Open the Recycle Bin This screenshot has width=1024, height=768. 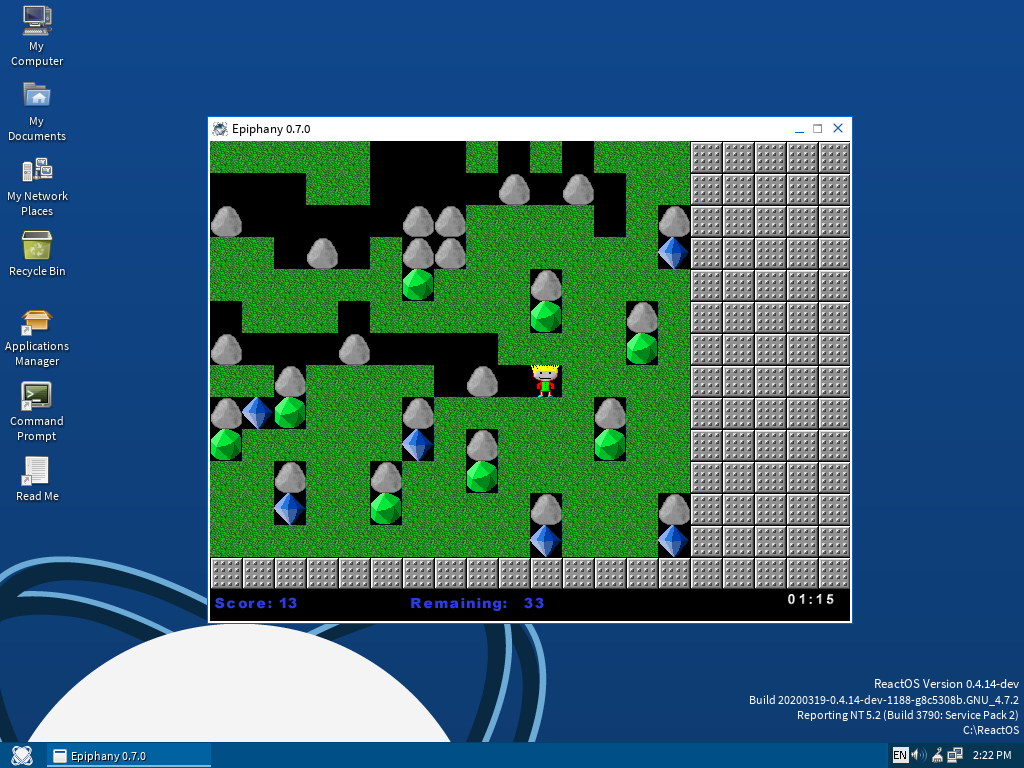[x=37, y=244]
